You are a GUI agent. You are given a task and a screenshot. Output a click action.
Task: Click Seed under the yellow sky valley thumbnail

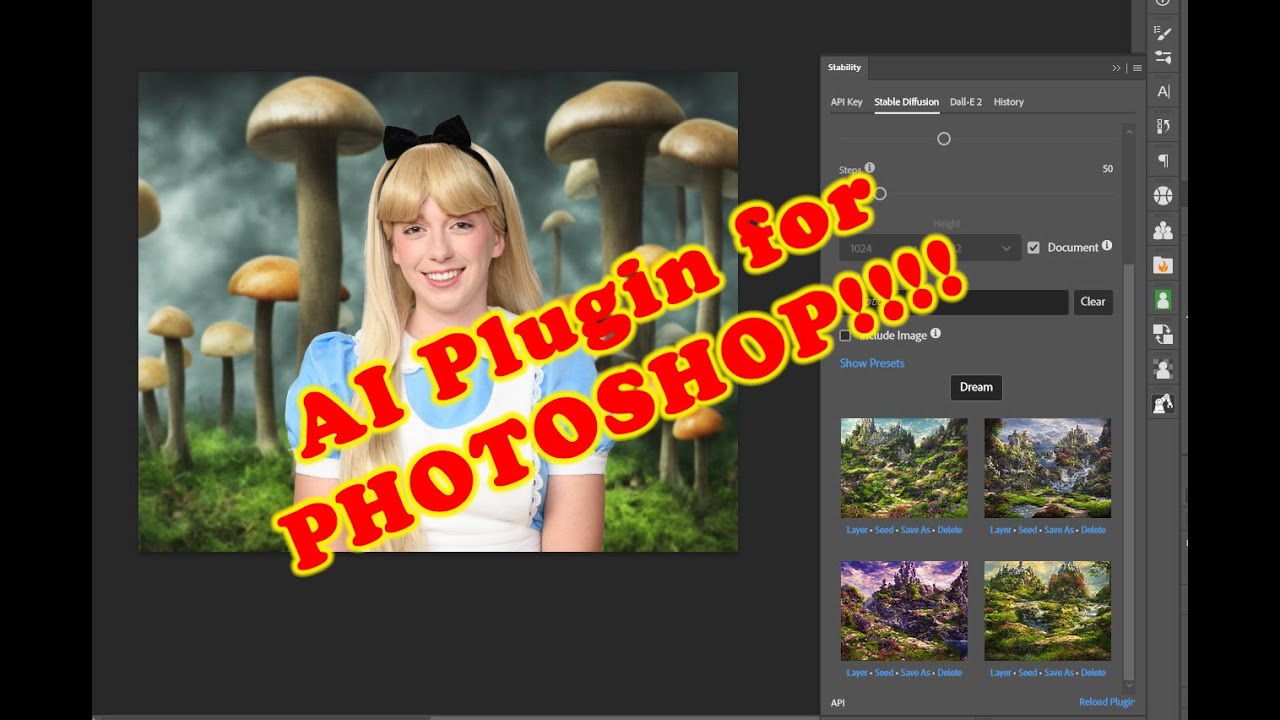[1027, 673]
